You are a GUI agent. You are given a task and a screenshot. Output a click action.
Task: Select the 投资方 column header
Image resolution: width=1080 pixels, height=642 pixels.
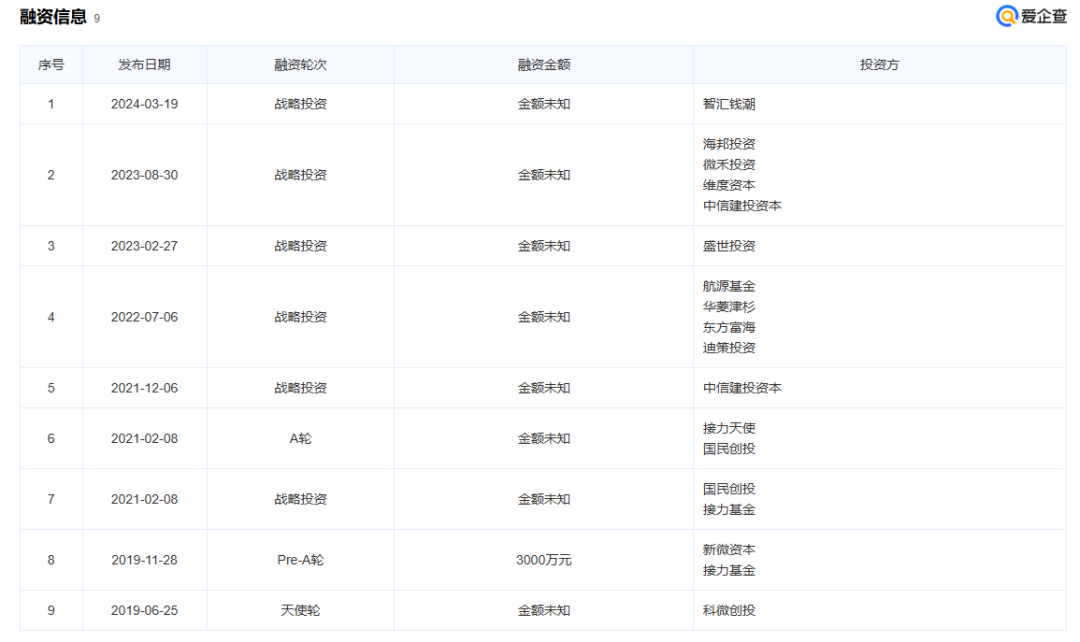pyautogui.click(x=880, y=65)
